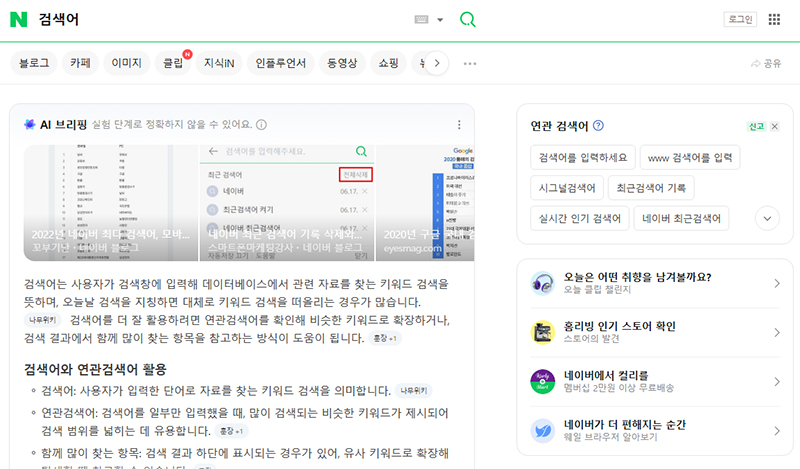
Task: Click the AI 브리핑 info icon
Action: (261, 125)
